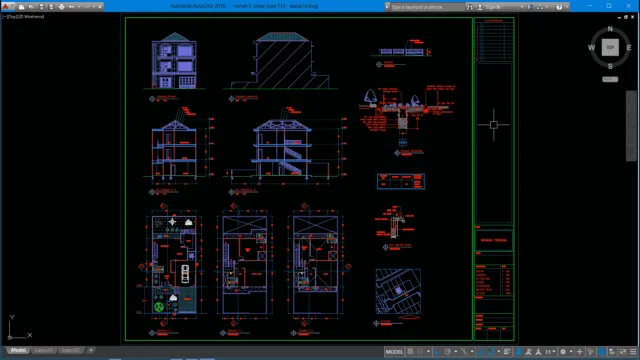Toggle annotation objects visibility in status bar

pos(518,352)
